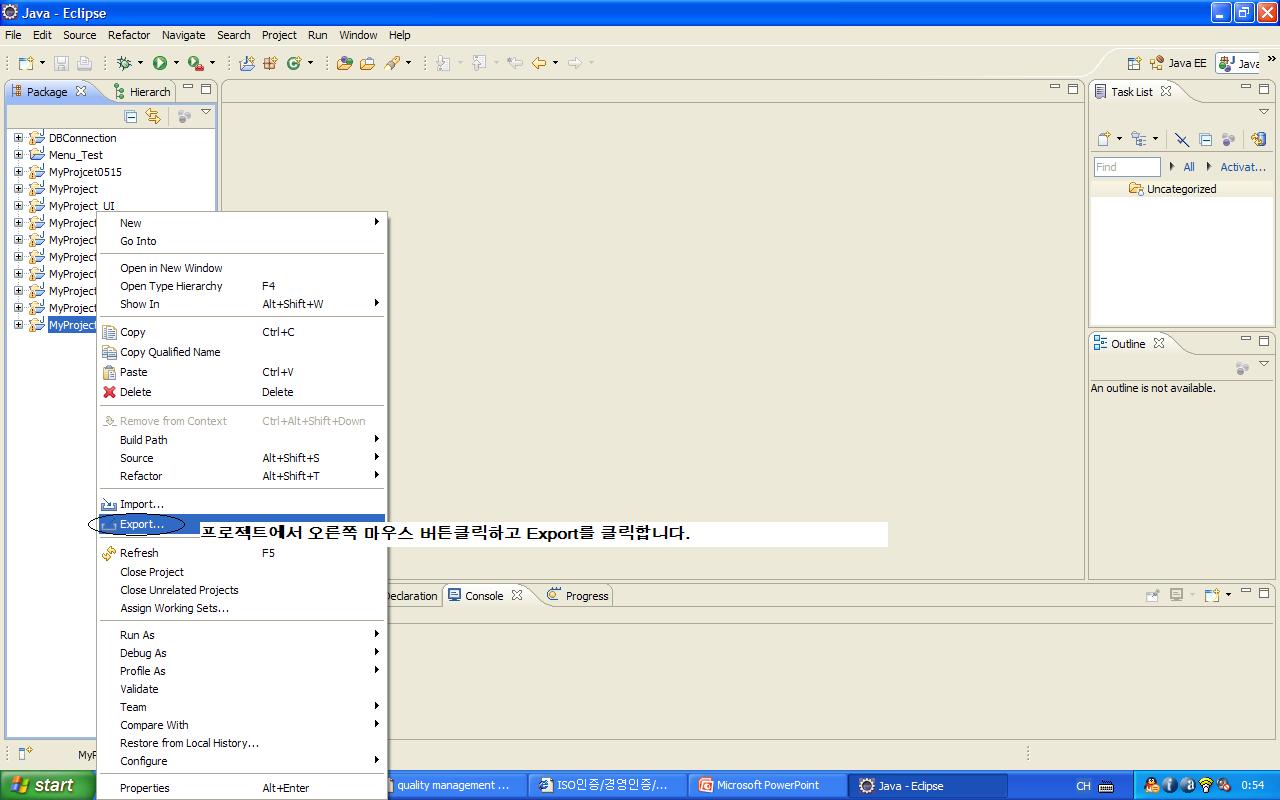The height and width of the screenshot is (800, 1280).
Task: Click the Open Perspective icon
Action: [x=1134, y=63]
